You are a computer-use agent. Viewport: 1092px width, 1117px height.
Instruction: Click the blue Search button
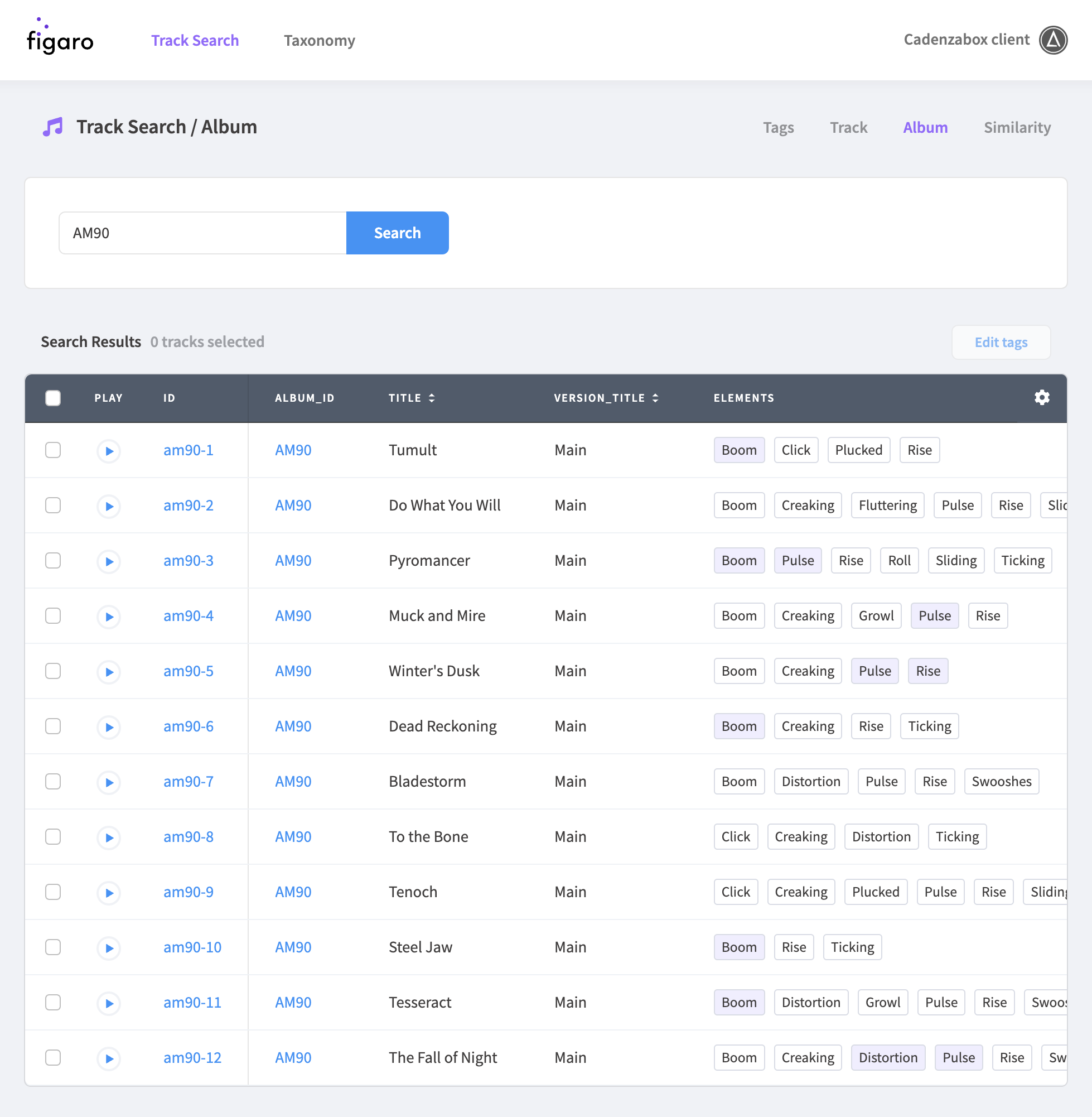coord(398,233)
